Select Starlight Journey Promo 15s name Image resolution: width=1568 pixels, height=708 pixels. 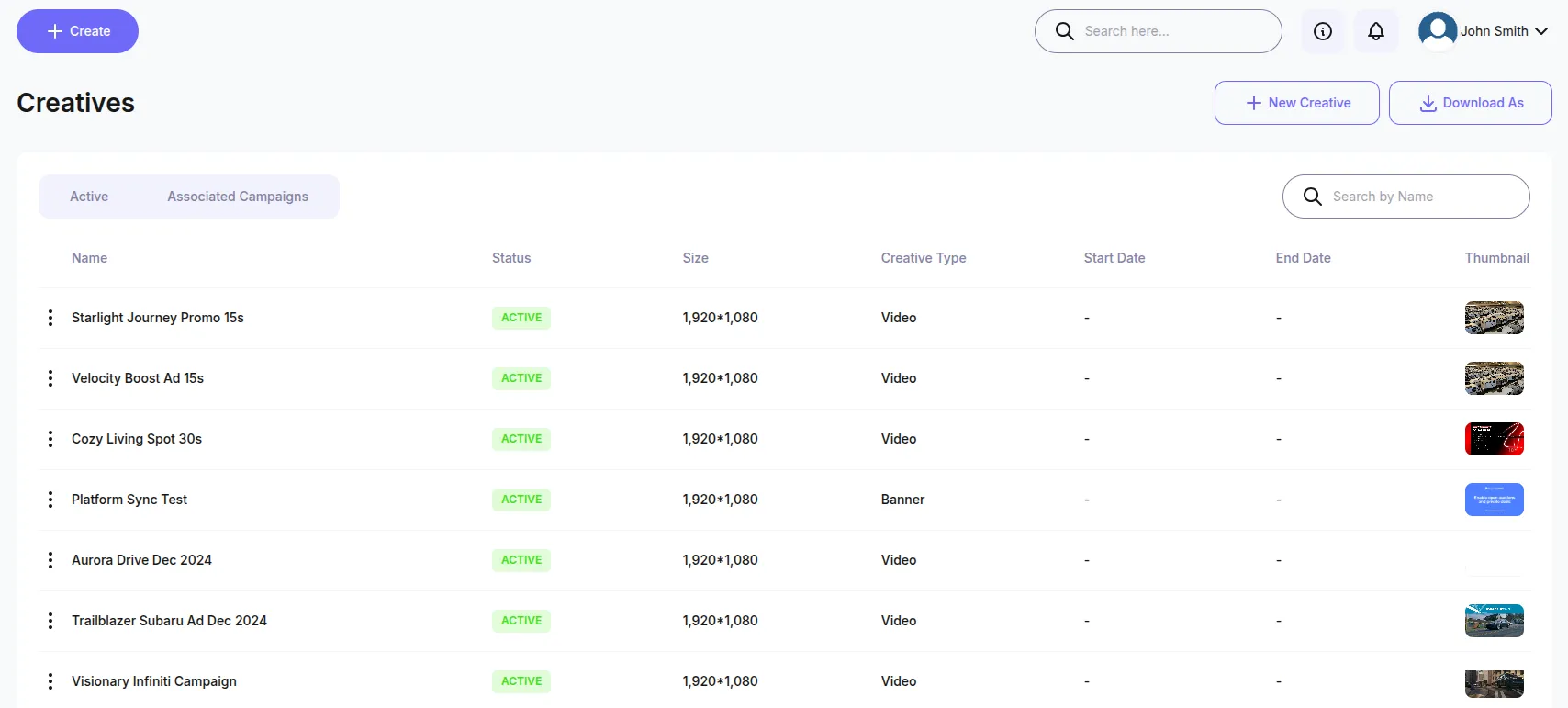tap(158, 318)
